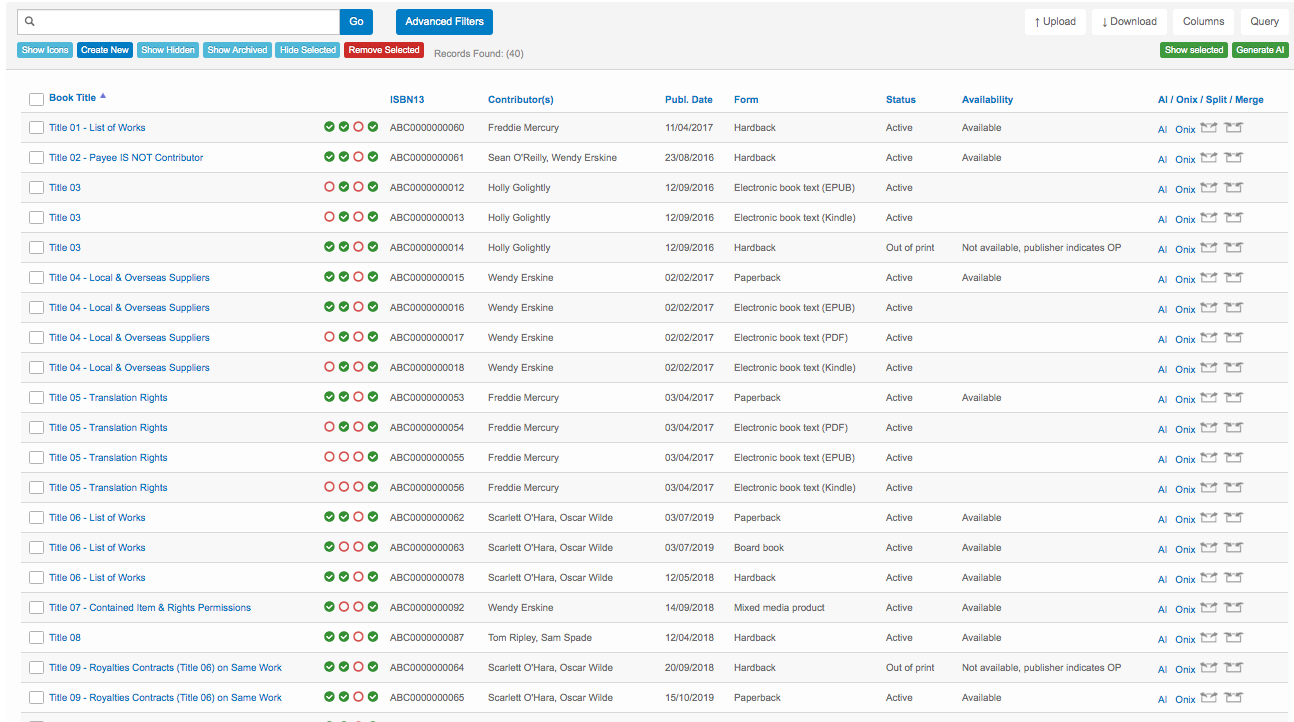Viewport: 1294px width, 722px height.
Task: Tick the select-all checkbox in table header
Action: click(x=36, y=99)
